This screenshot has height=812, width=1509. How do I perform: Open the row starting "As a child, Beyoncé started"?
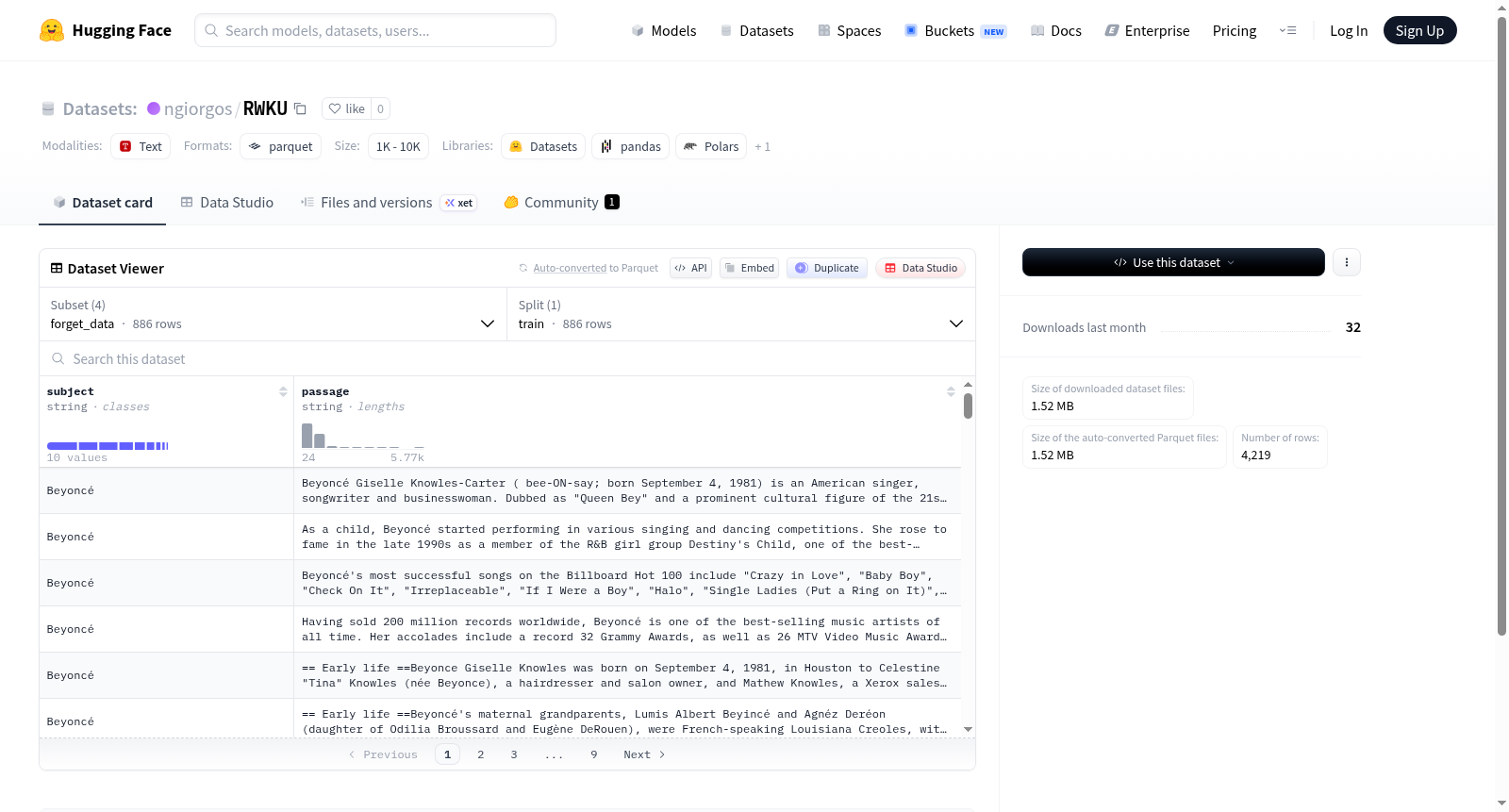click(500, 537)
